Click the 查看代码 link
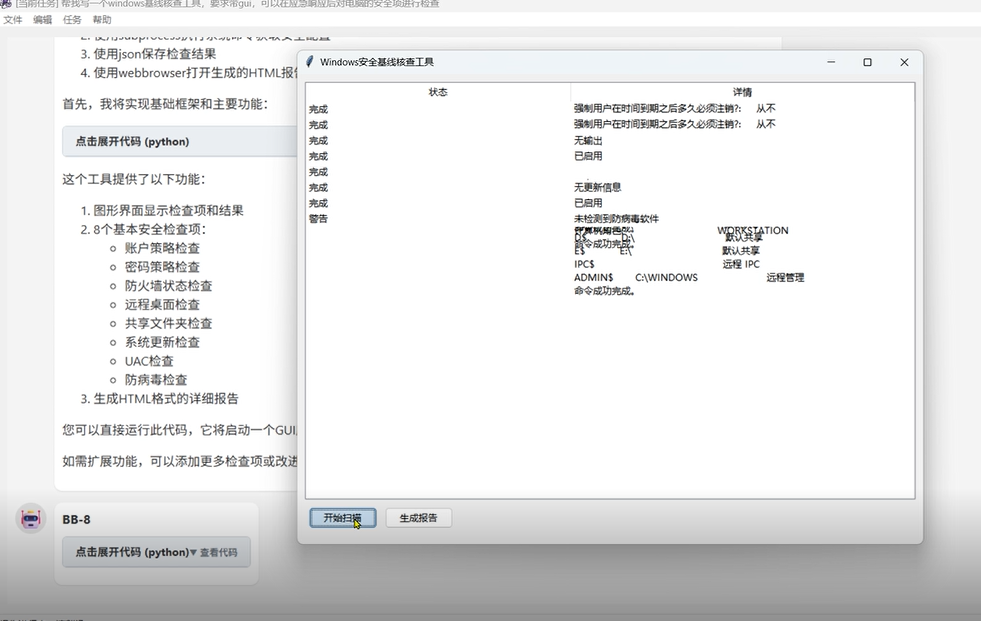Screen dimensions: 981x621 click(218, 552)
